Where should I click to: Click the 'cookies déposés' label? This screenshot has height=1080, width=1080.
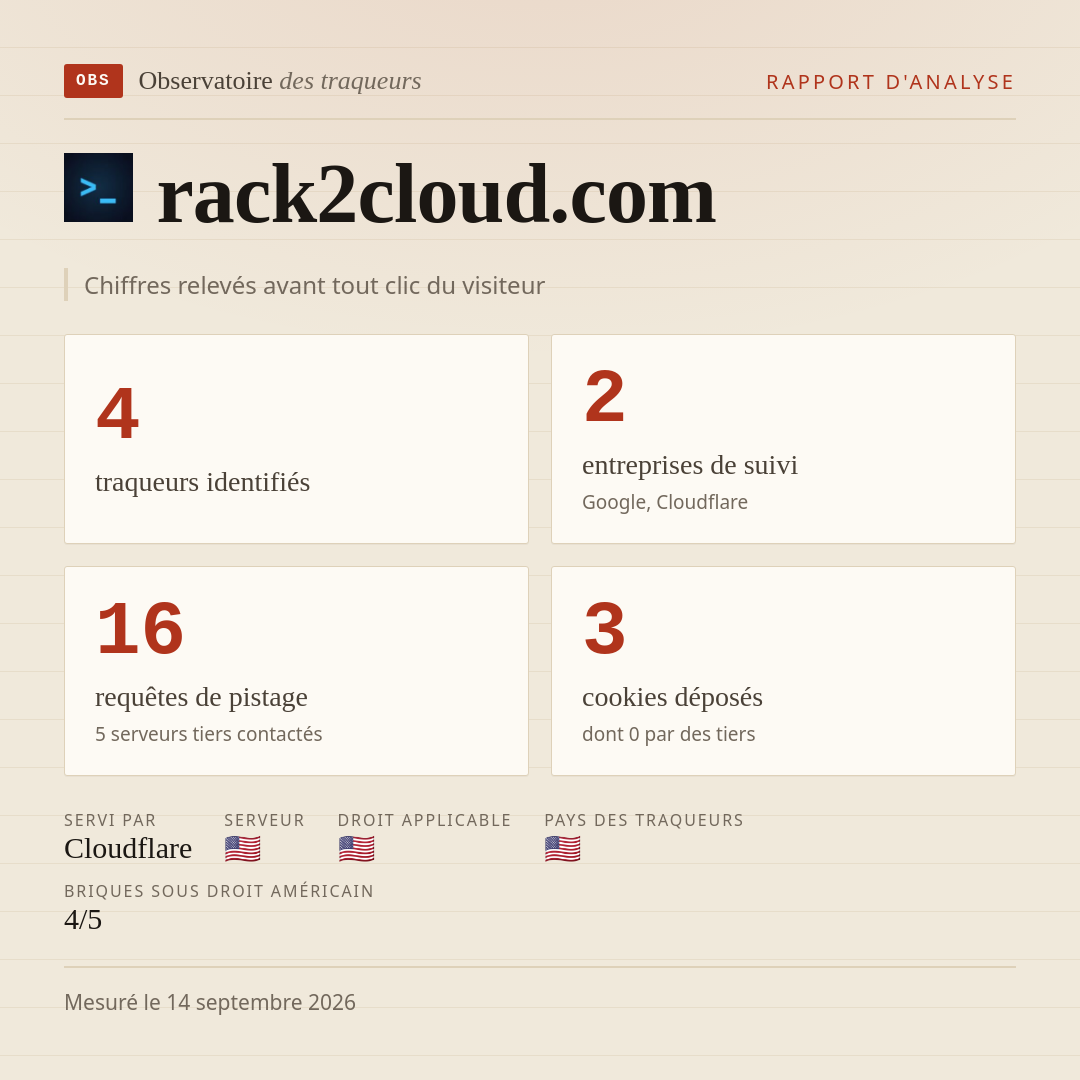pyautogui.click(x=672, y=698)
